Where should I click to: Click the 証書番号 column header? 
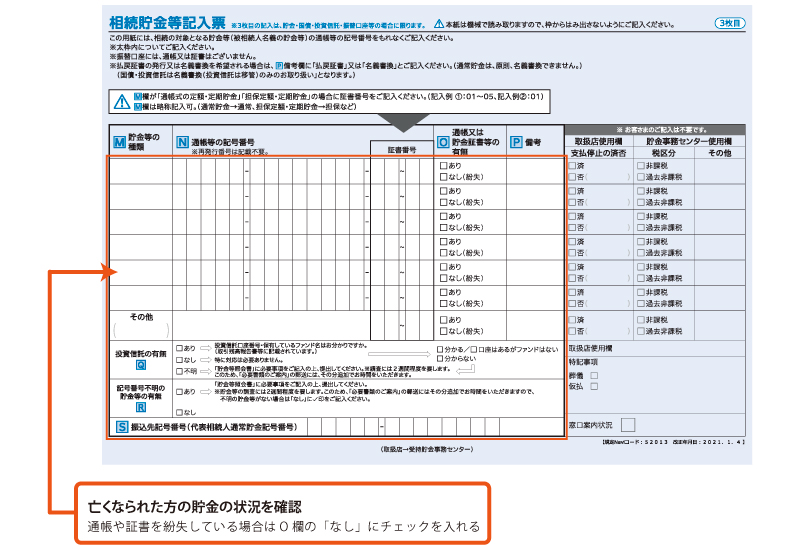coord(402,149)
